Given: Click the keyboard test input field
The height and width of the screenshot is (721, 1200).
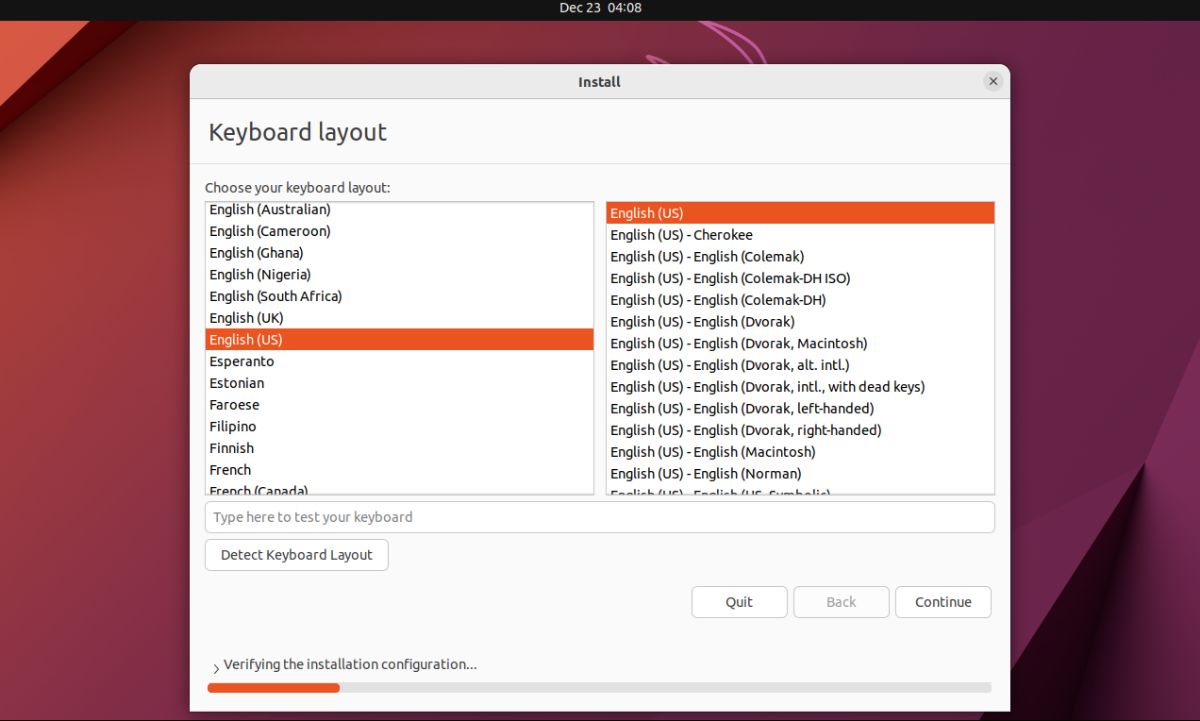Looking at the screenshot, I should pos(599,517).
